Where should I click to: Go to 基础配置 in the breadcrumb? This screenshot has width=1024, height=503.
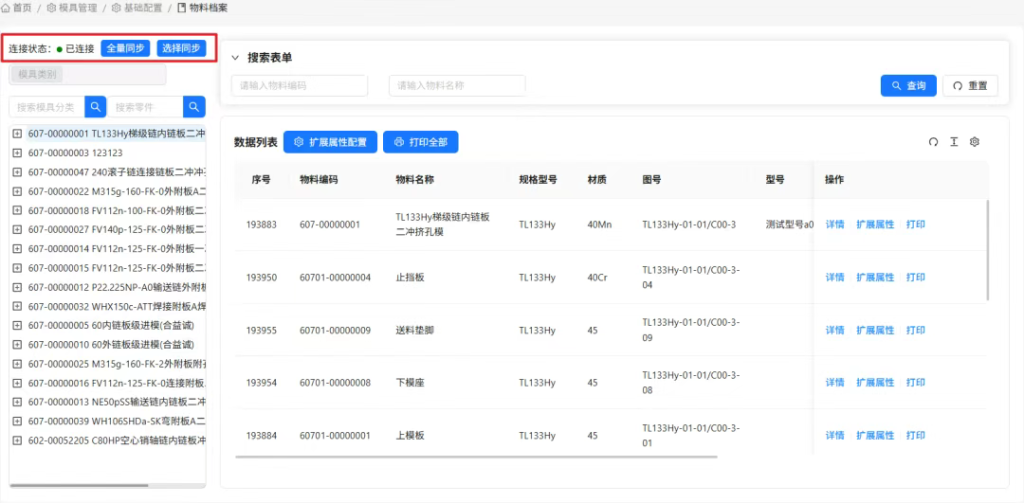[141, 8]
